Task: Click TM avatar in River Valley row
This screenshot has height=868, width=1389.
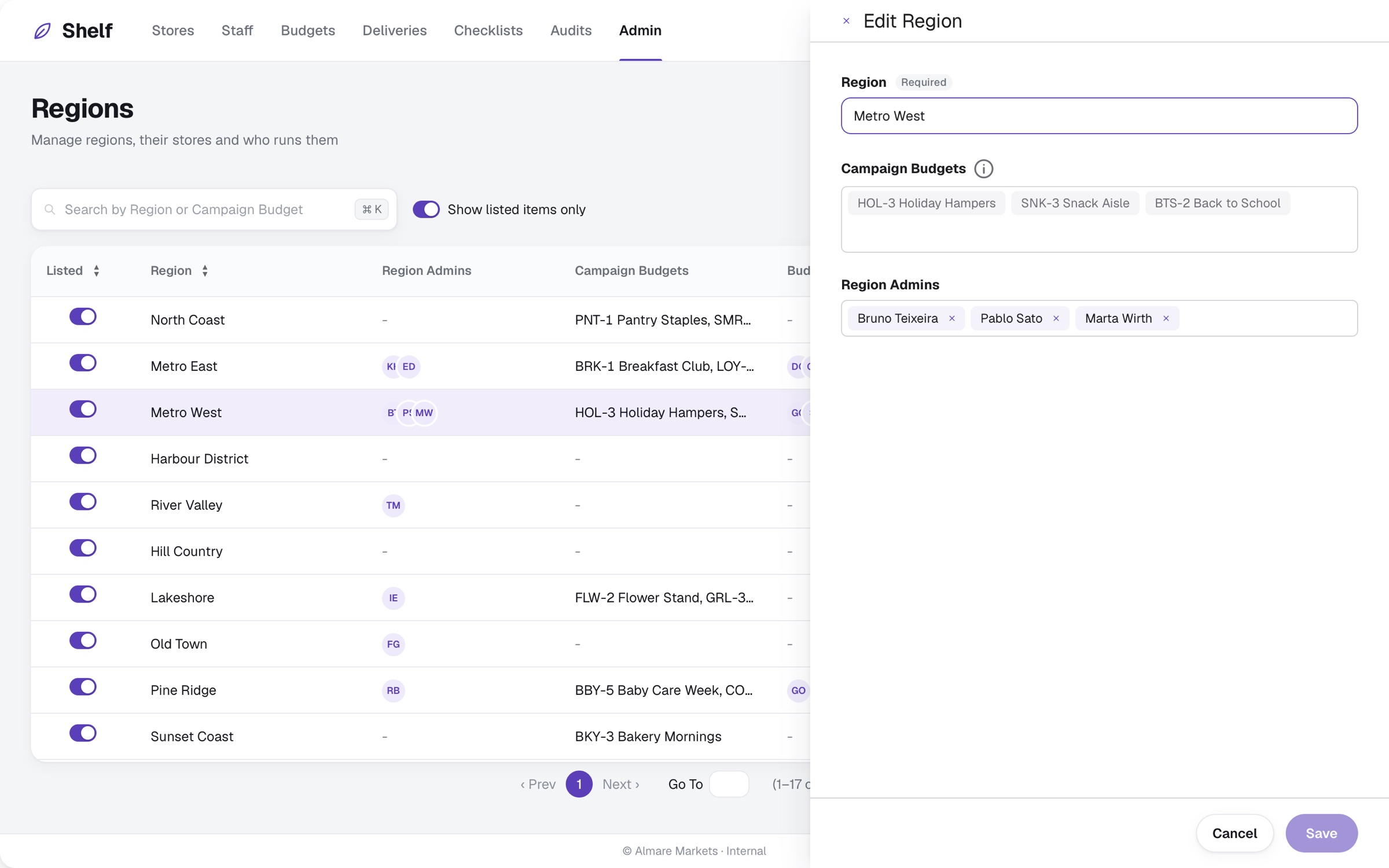Action: (394, 505)
